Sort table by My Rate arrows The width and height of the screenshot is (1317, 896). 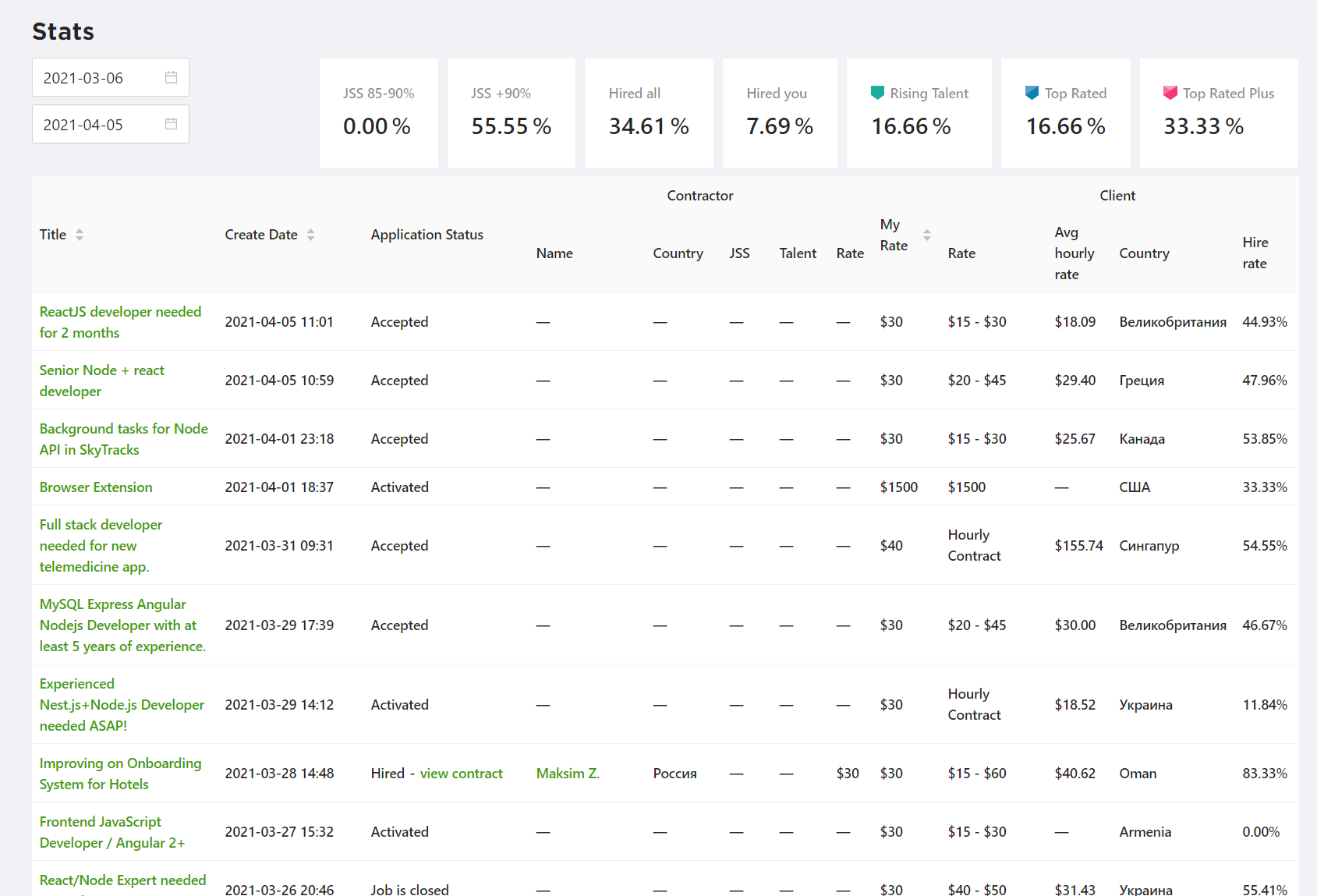coord(927,235)
